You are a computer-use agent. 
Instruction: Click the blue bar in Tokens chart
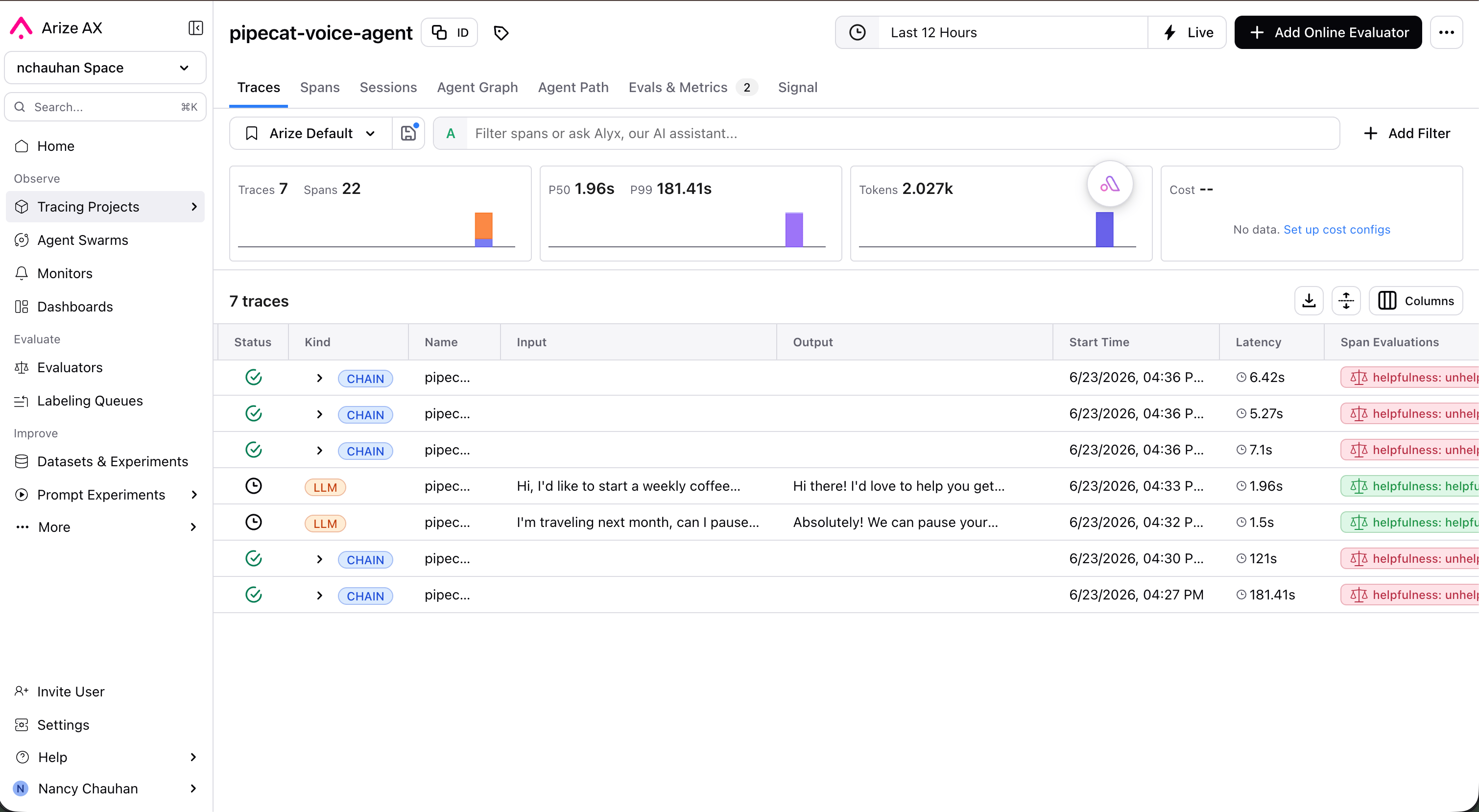[1105, 230]
